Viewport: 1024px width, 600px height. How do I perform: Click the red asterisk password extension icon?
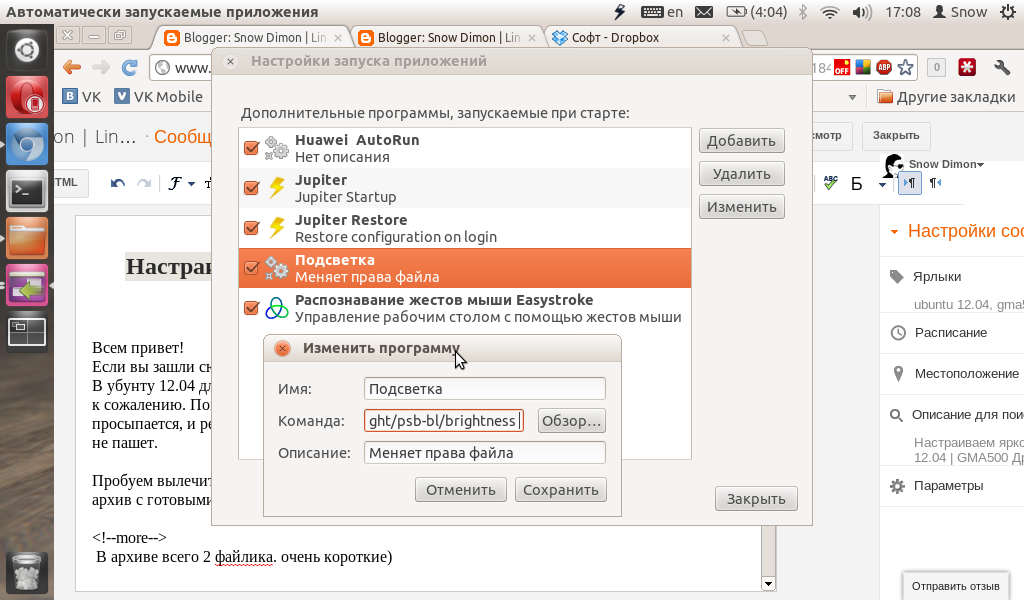pos(967,67)
